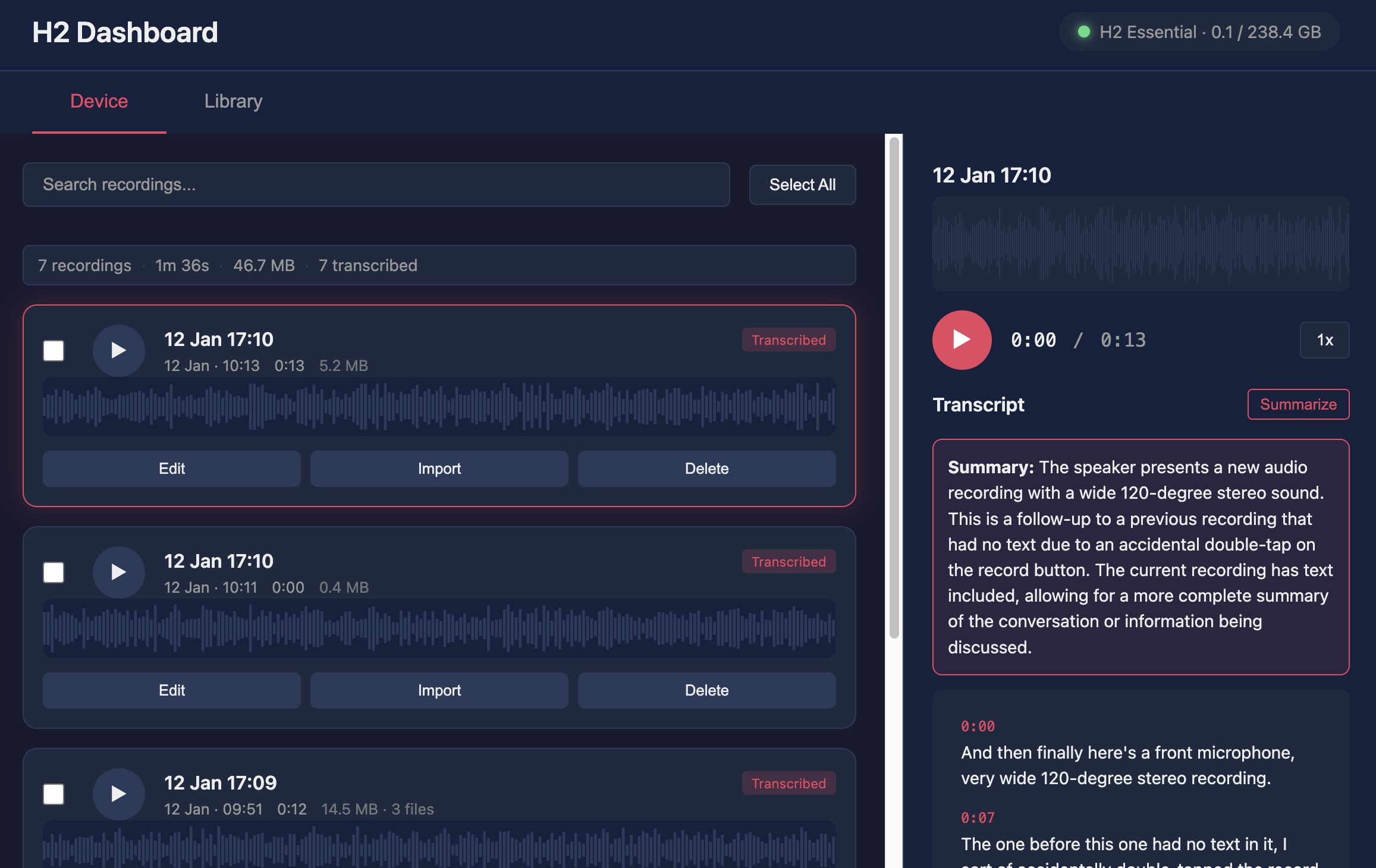This screenshot has width=1376, height=868.
Task: Click the Transcribed badge on the 17:09 recording
Action: click(x=788, y=783)
